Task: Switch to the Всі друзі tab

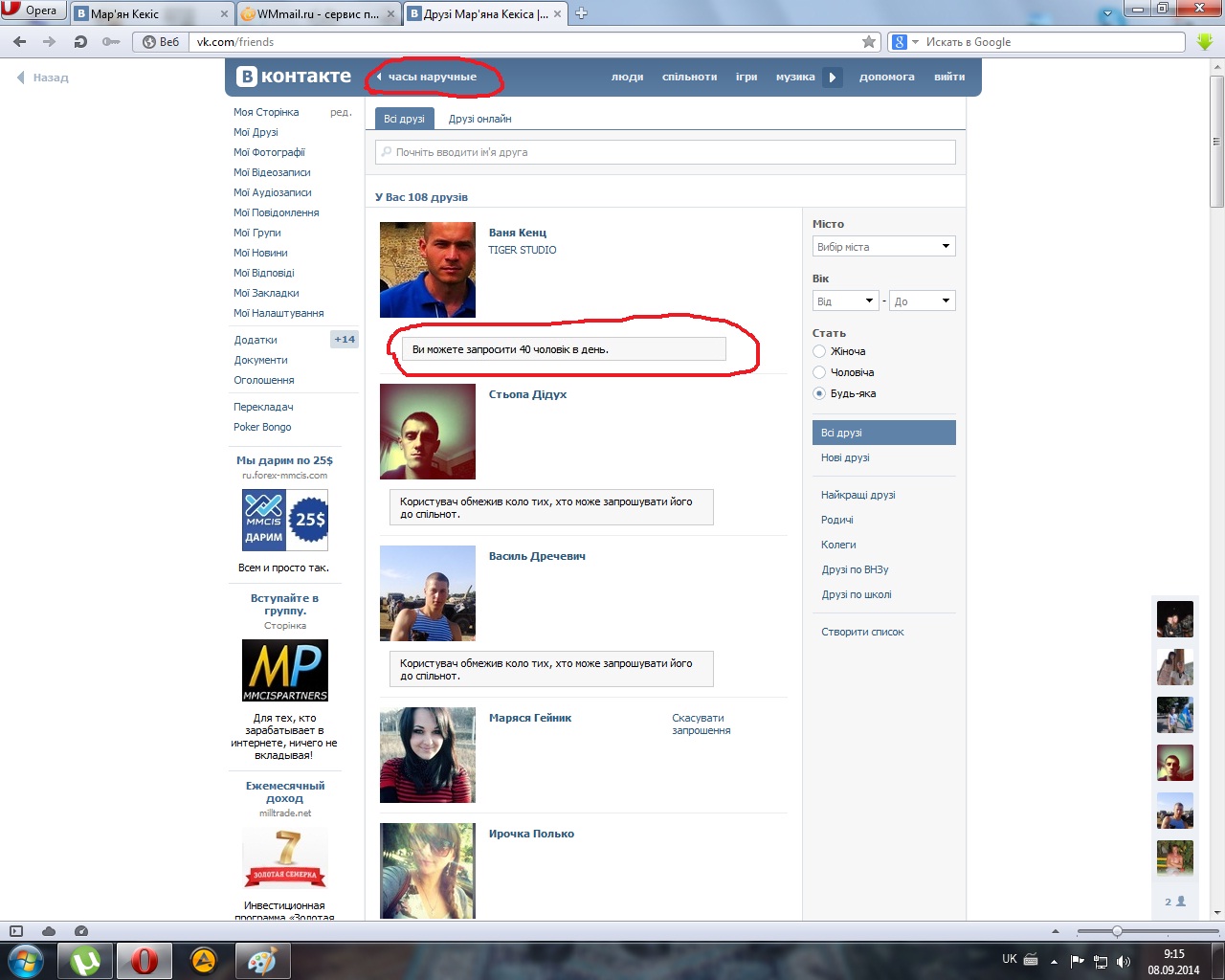Action: [x=404, y=119]
